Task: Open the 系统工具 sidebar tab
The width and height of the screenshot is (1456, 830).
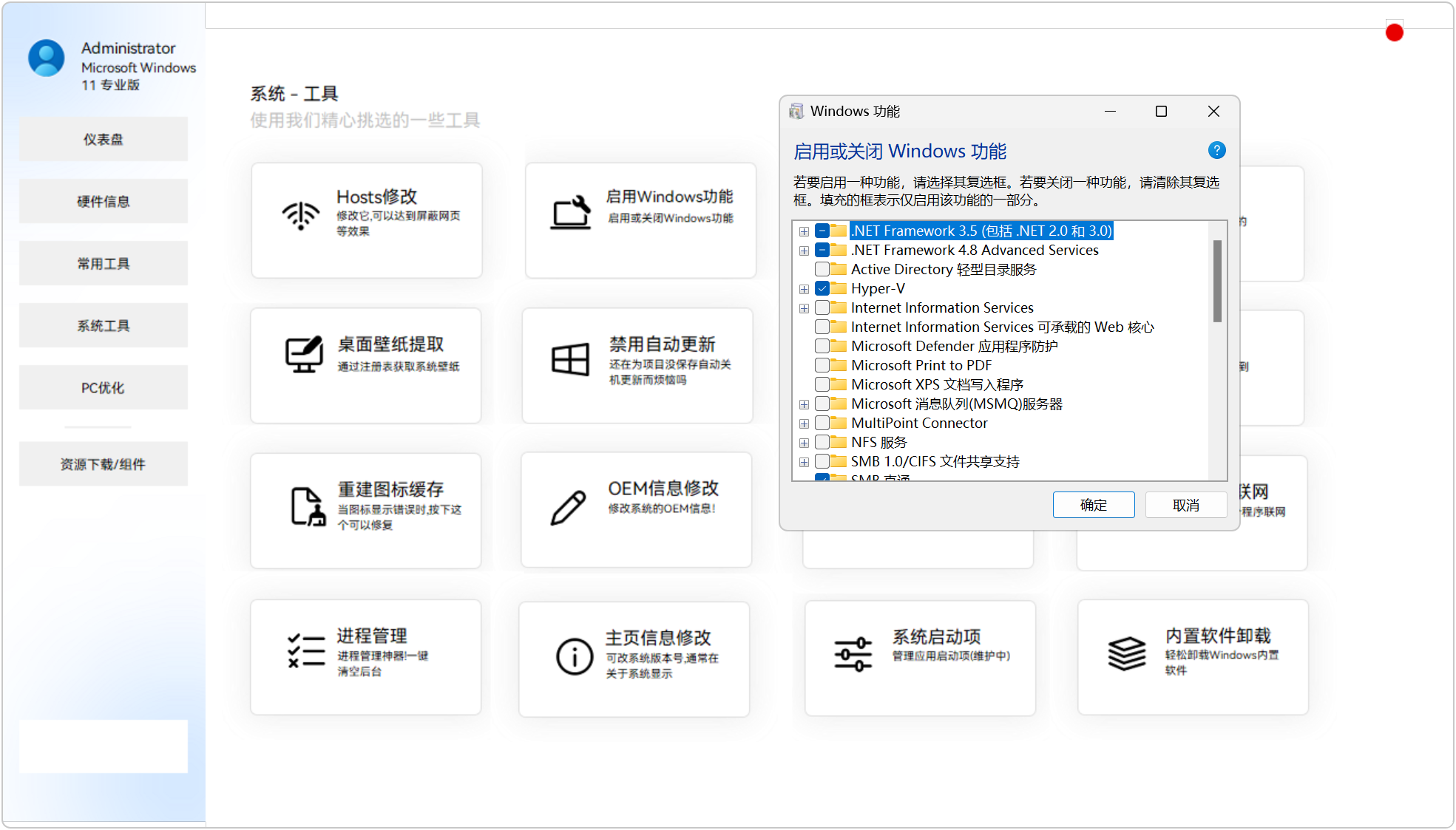Action: click(104, 325)
